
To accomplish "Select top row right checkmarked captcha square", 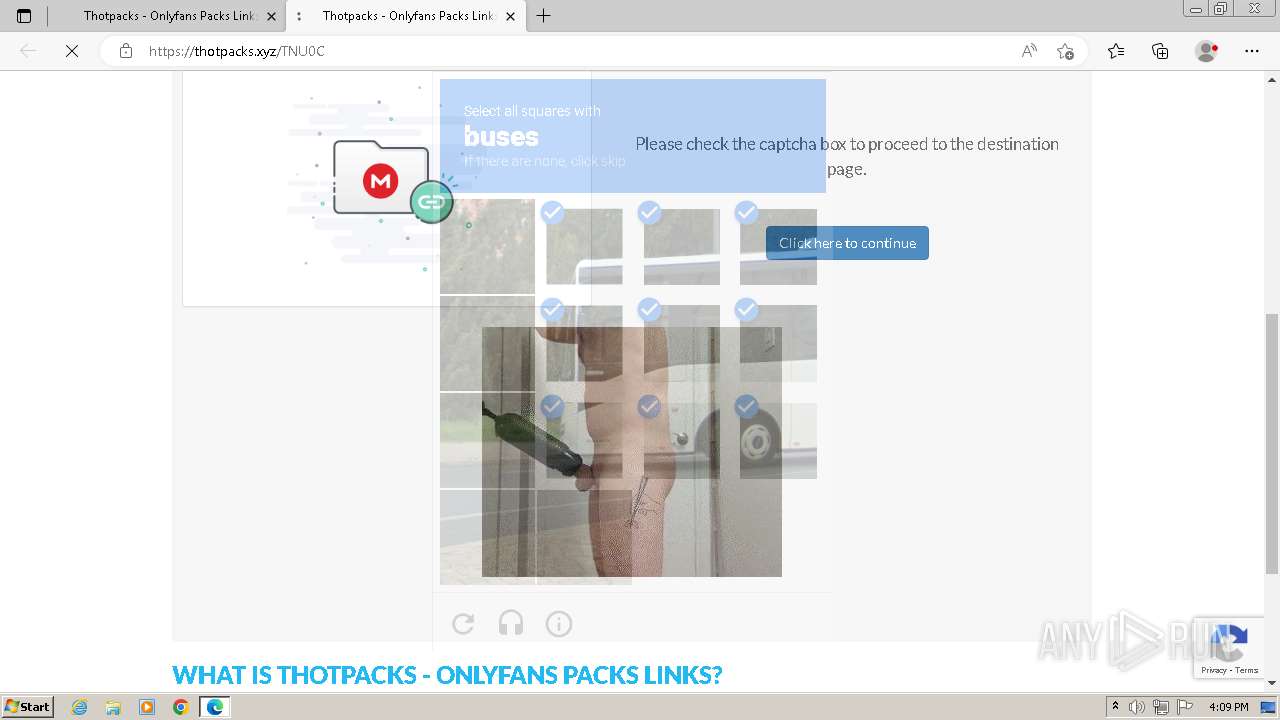I will [778, 246].
